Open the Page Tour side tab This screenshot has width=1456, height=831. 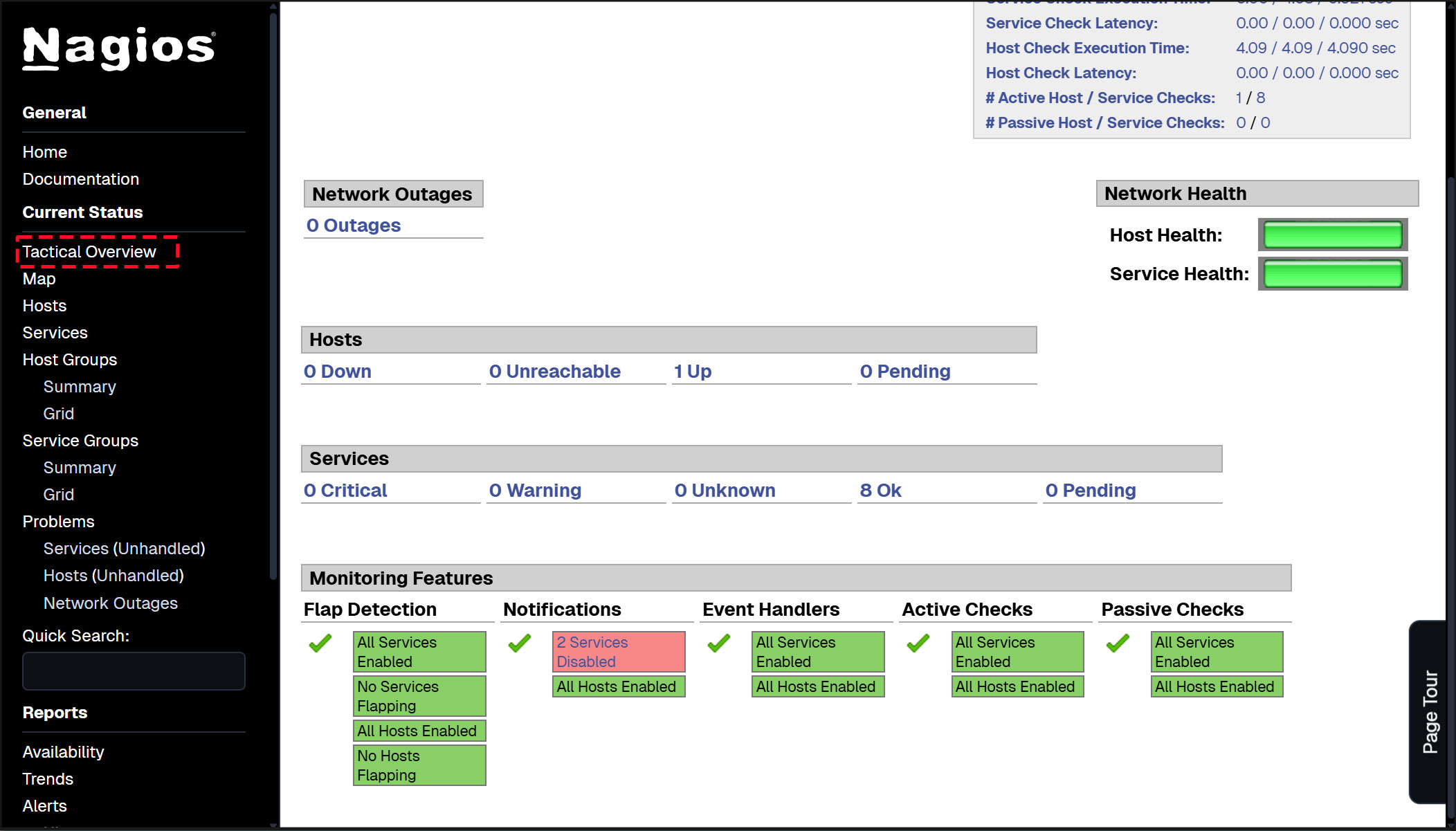tap(1430, 711)
